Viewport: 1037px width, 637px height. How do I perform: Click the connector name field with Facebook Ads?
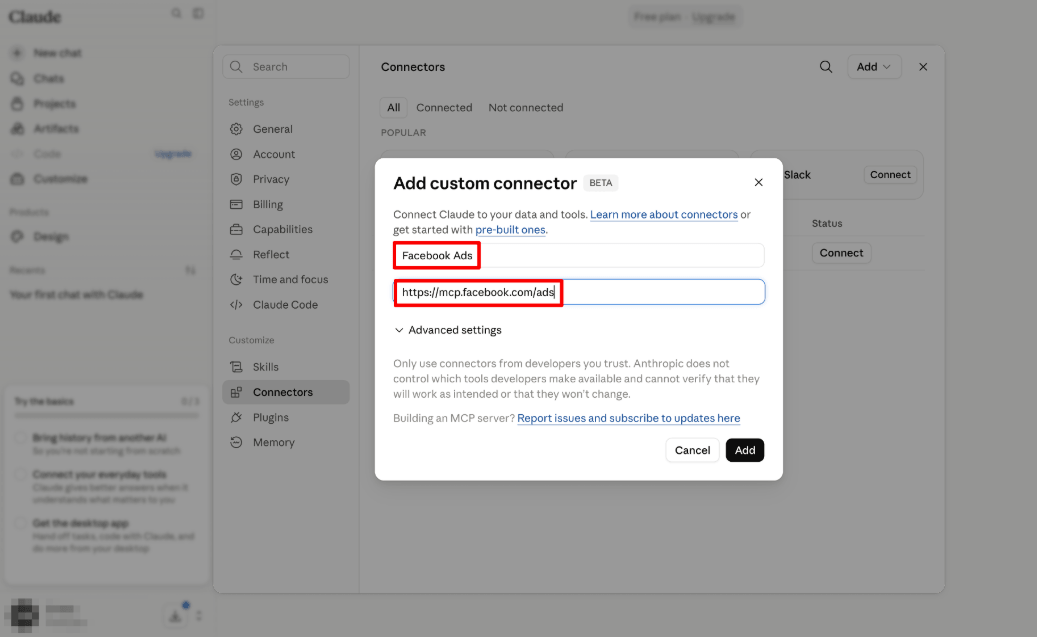579,255
